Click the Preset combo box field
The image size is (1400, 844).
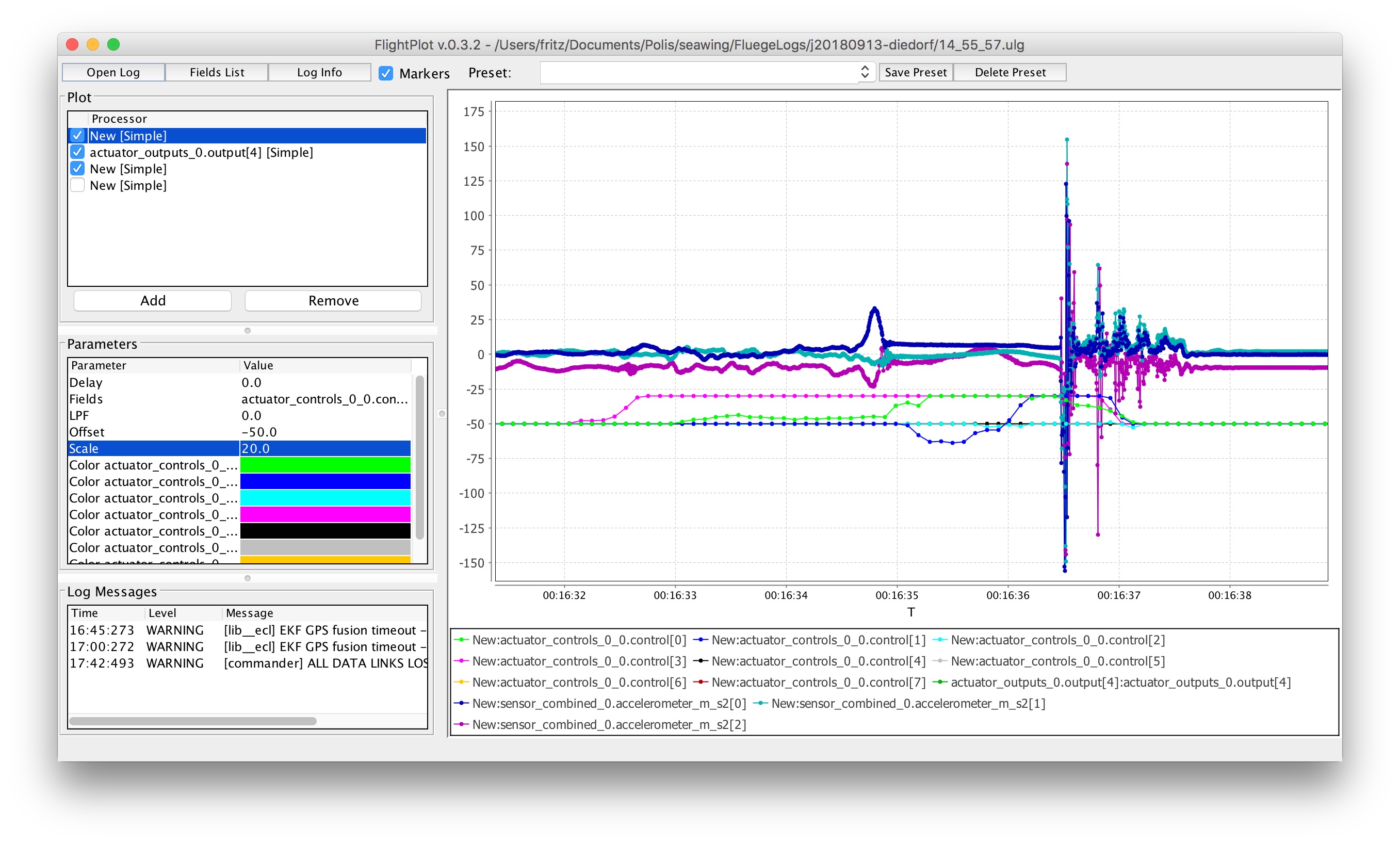coord(699,72)
